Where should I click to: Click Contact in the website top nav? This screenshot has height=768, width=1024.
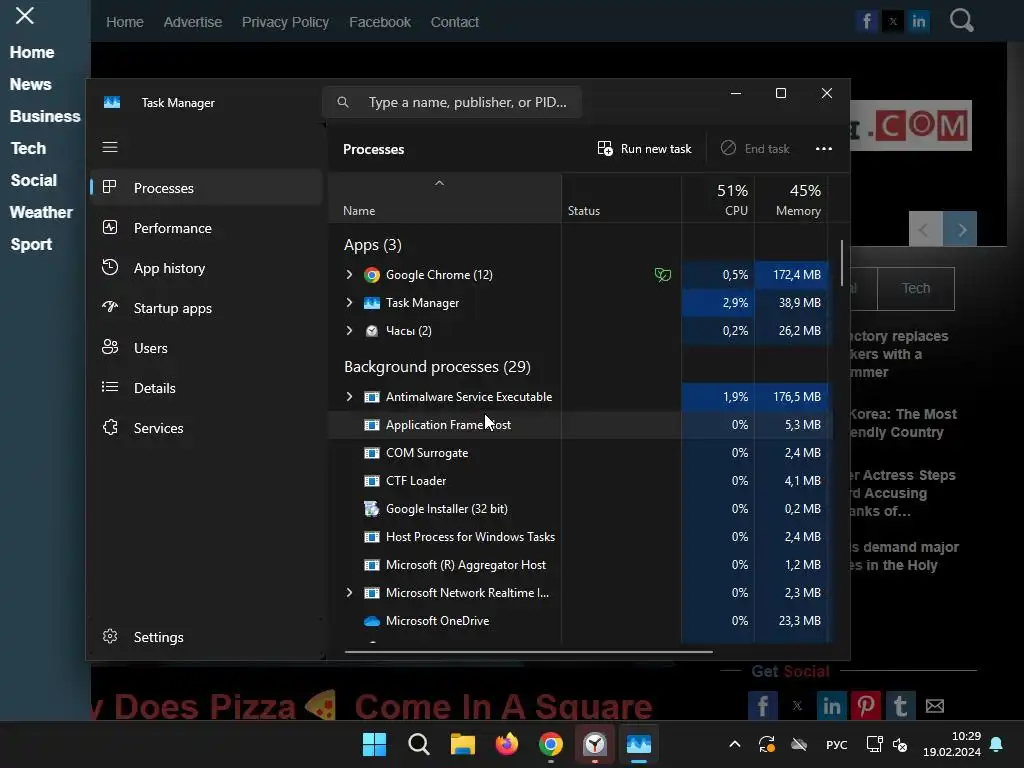tap(455, 22)
